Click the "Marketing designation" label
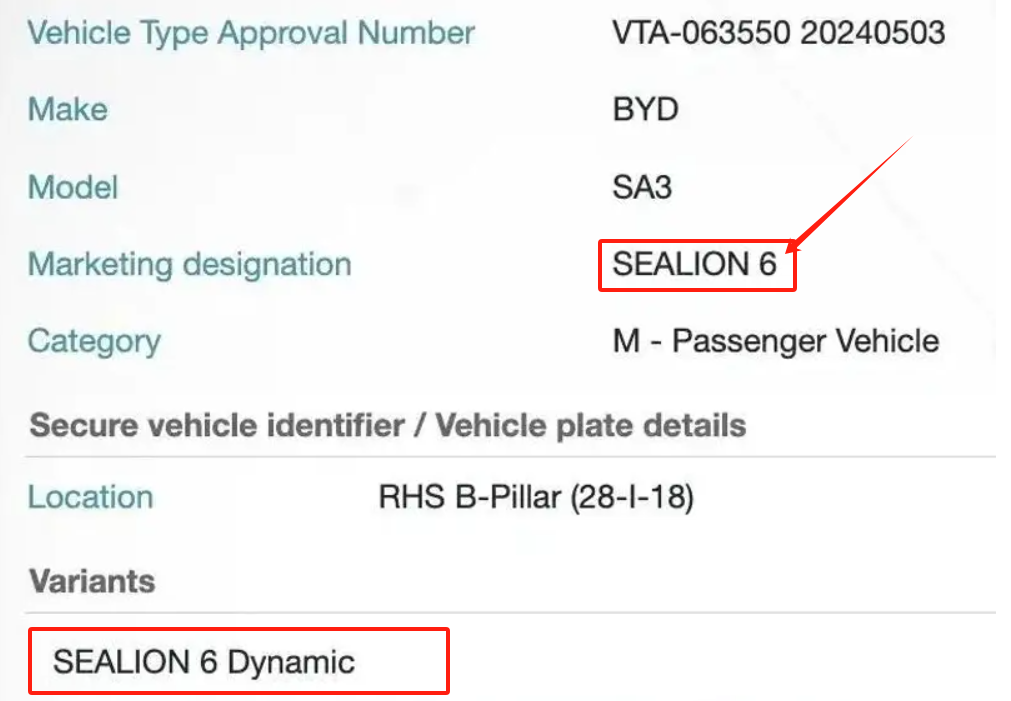Screen dimensions: 1011x701 190,264
